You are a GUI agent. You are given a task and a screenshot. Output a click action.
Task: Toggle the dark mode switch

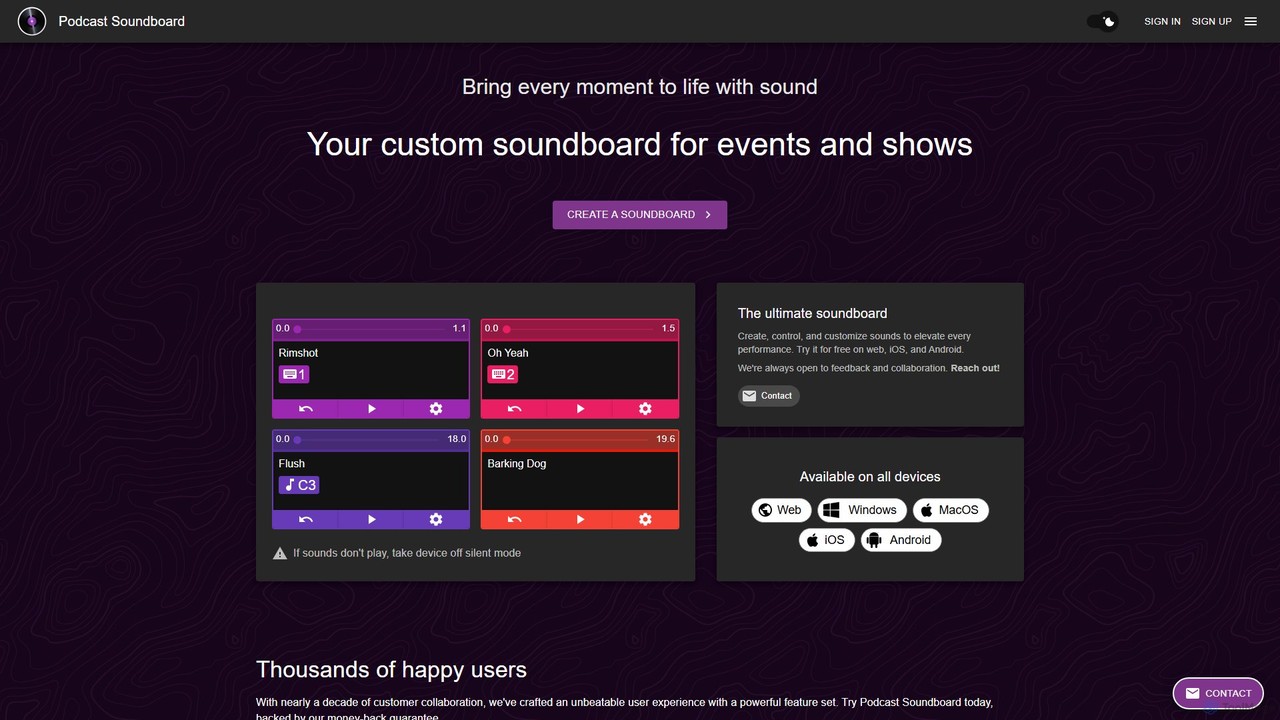[1103, 21]
